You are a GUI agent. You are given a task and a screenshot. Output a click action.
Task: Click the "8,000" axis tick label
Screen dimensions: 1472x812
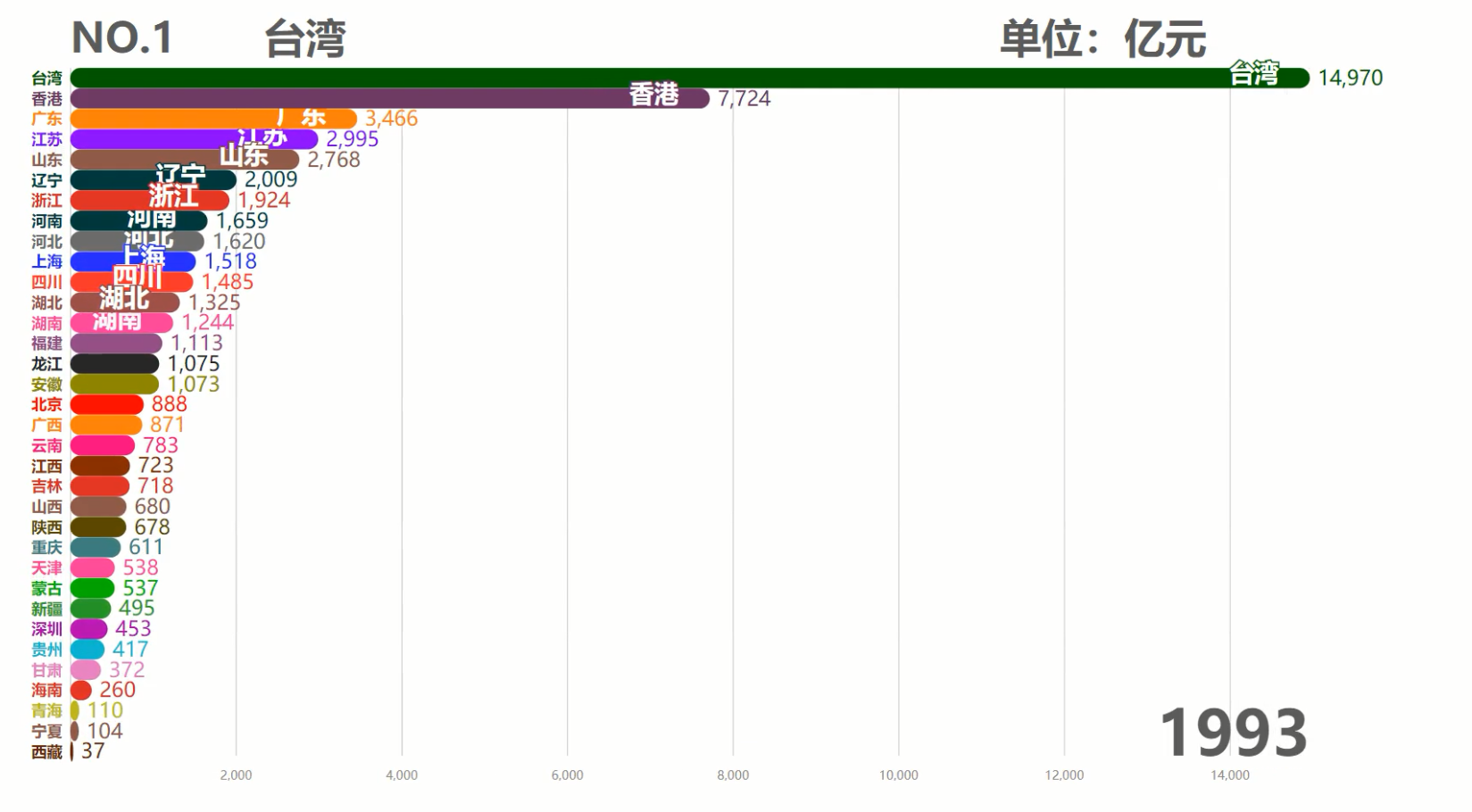pyautogui.click(x=733, y=775)
